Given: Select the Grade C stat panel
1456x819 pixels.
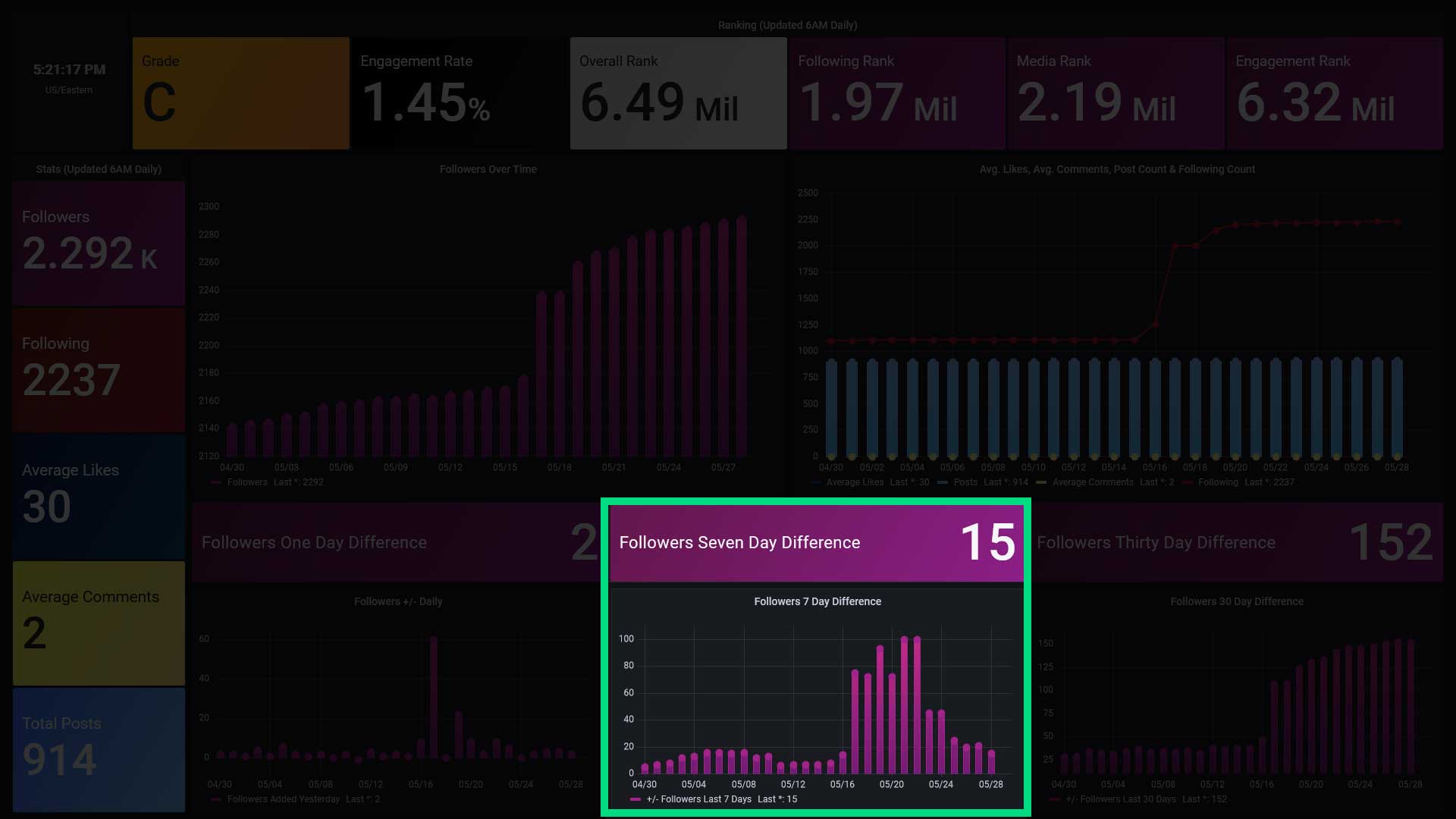Looking at the screenshot, I should tap(240, 93).
